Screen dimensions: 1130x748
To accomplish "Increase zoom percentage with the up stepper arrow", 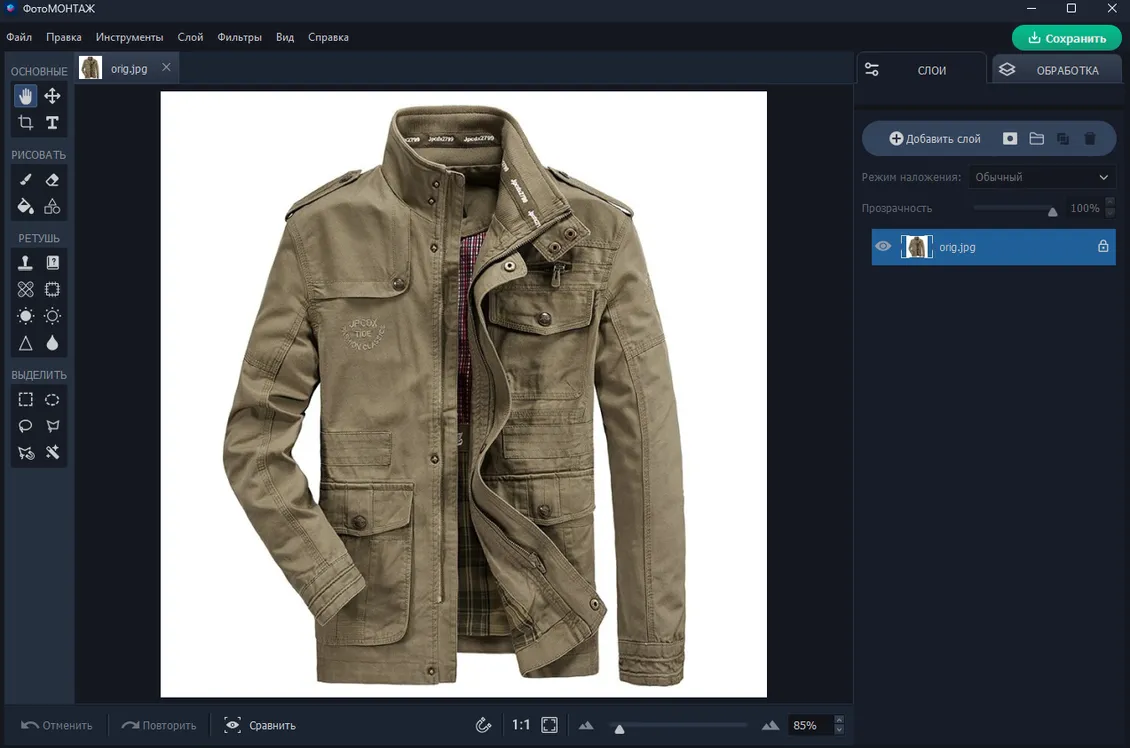I will tap(839, 720).
